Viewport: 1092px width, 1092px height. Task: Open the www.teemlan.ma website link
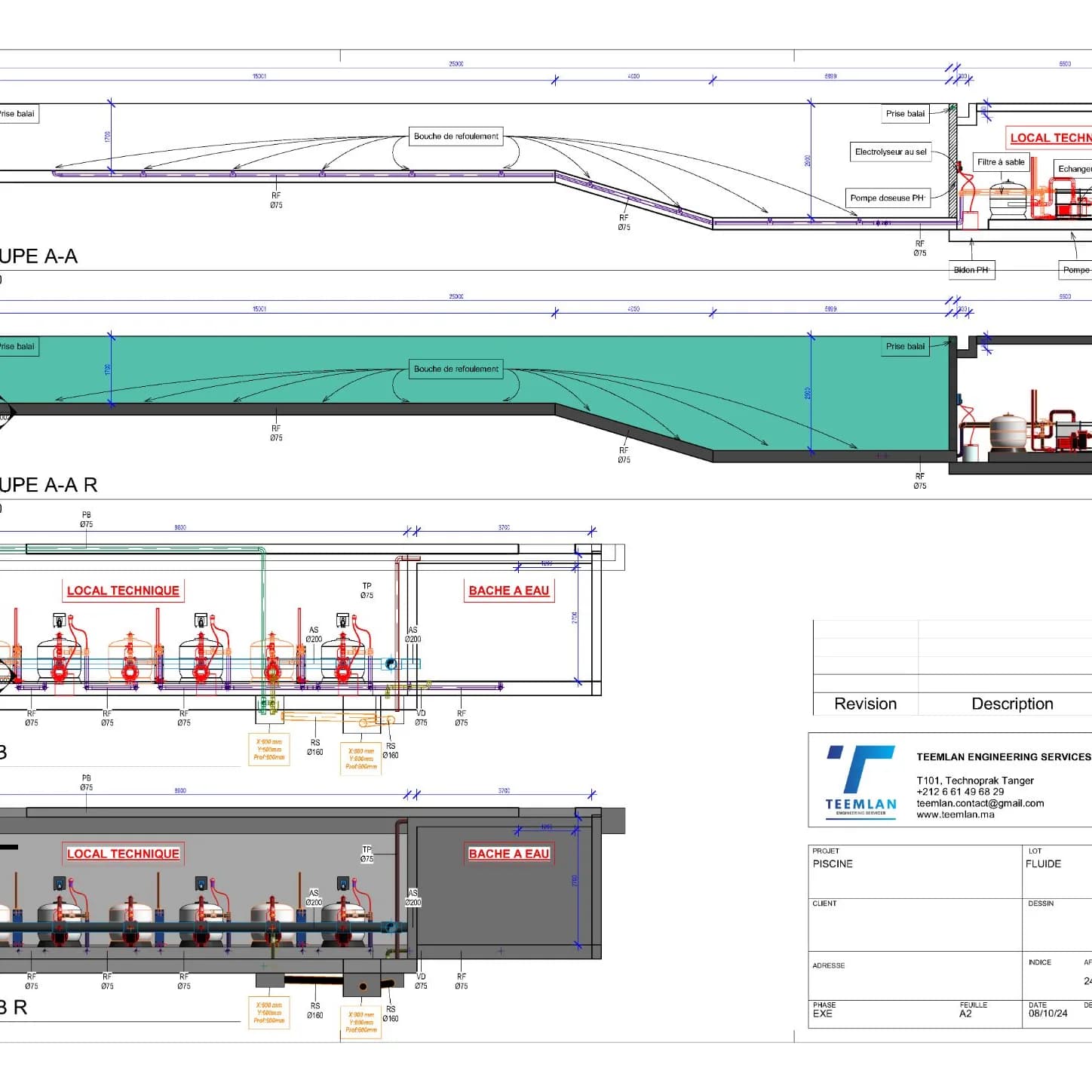pyautogui.click(x=955, y=814)
